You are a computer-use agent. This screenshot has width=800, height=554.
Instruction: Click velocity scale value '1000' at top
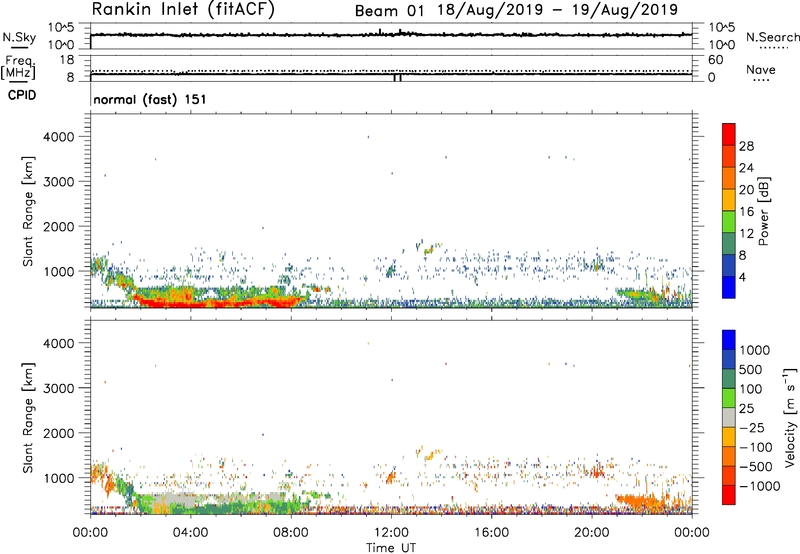755,350
